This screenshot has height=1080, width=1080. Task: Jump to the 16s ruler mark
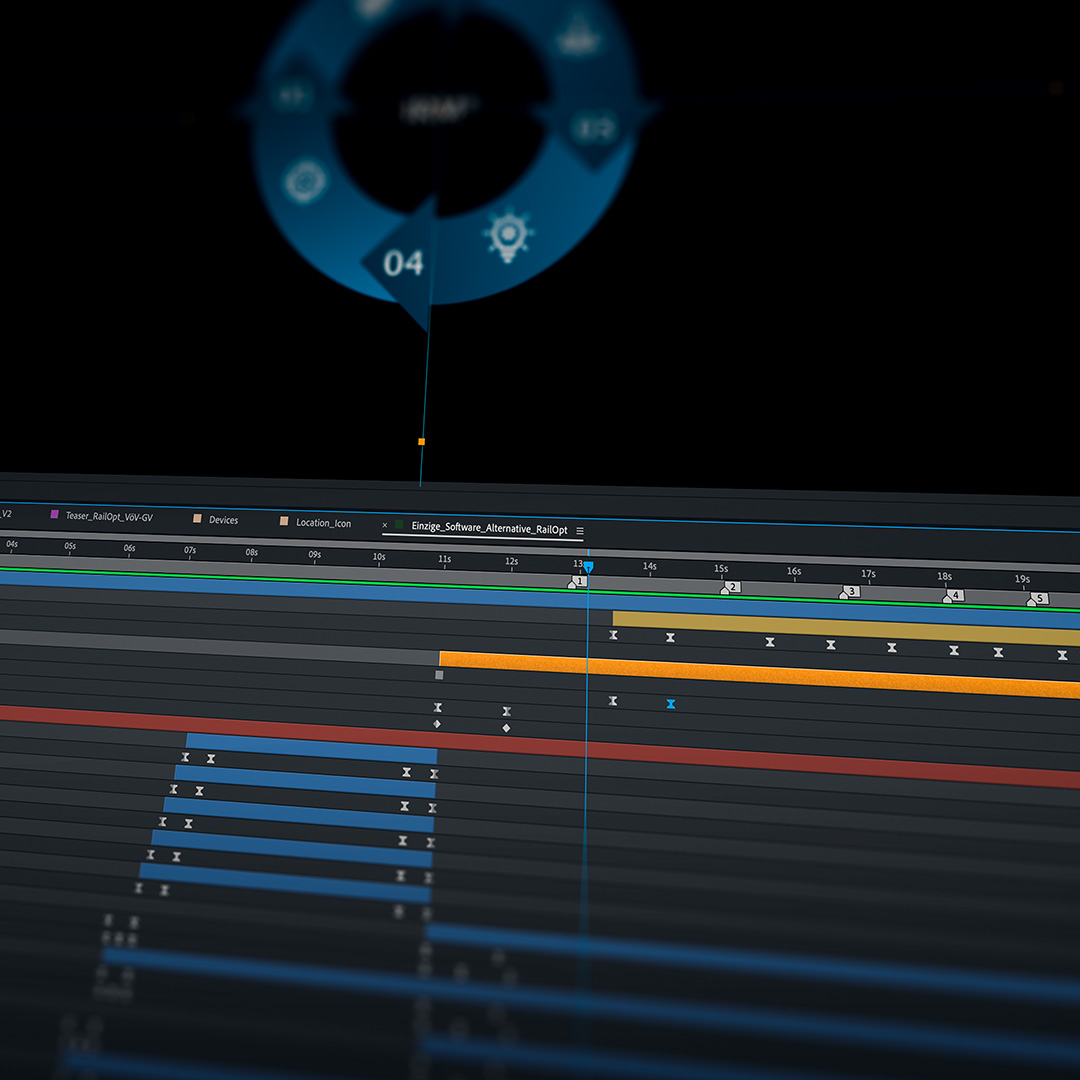(x=793, y=571)
